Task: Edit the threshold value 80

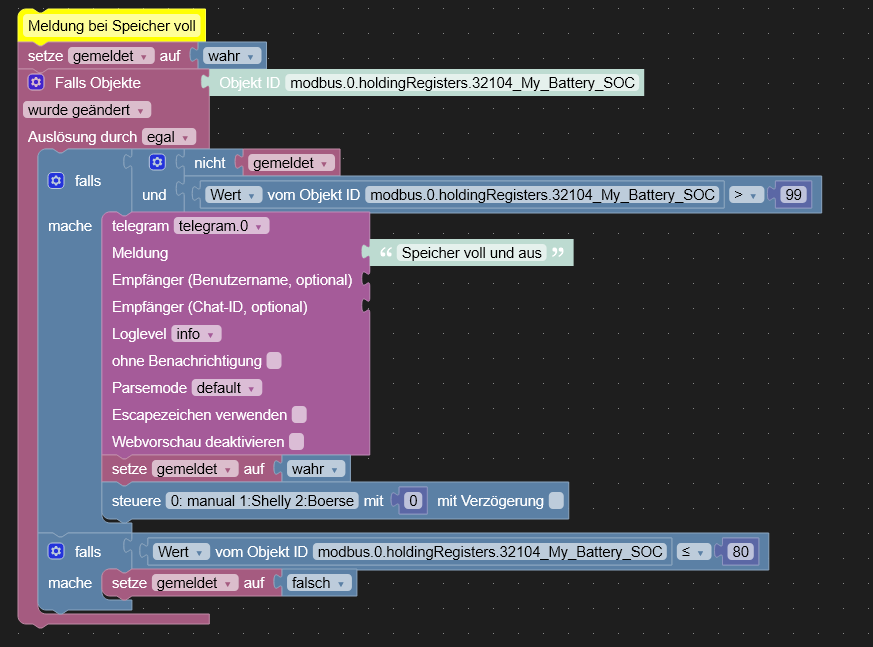Action: [x=740, y=552]
